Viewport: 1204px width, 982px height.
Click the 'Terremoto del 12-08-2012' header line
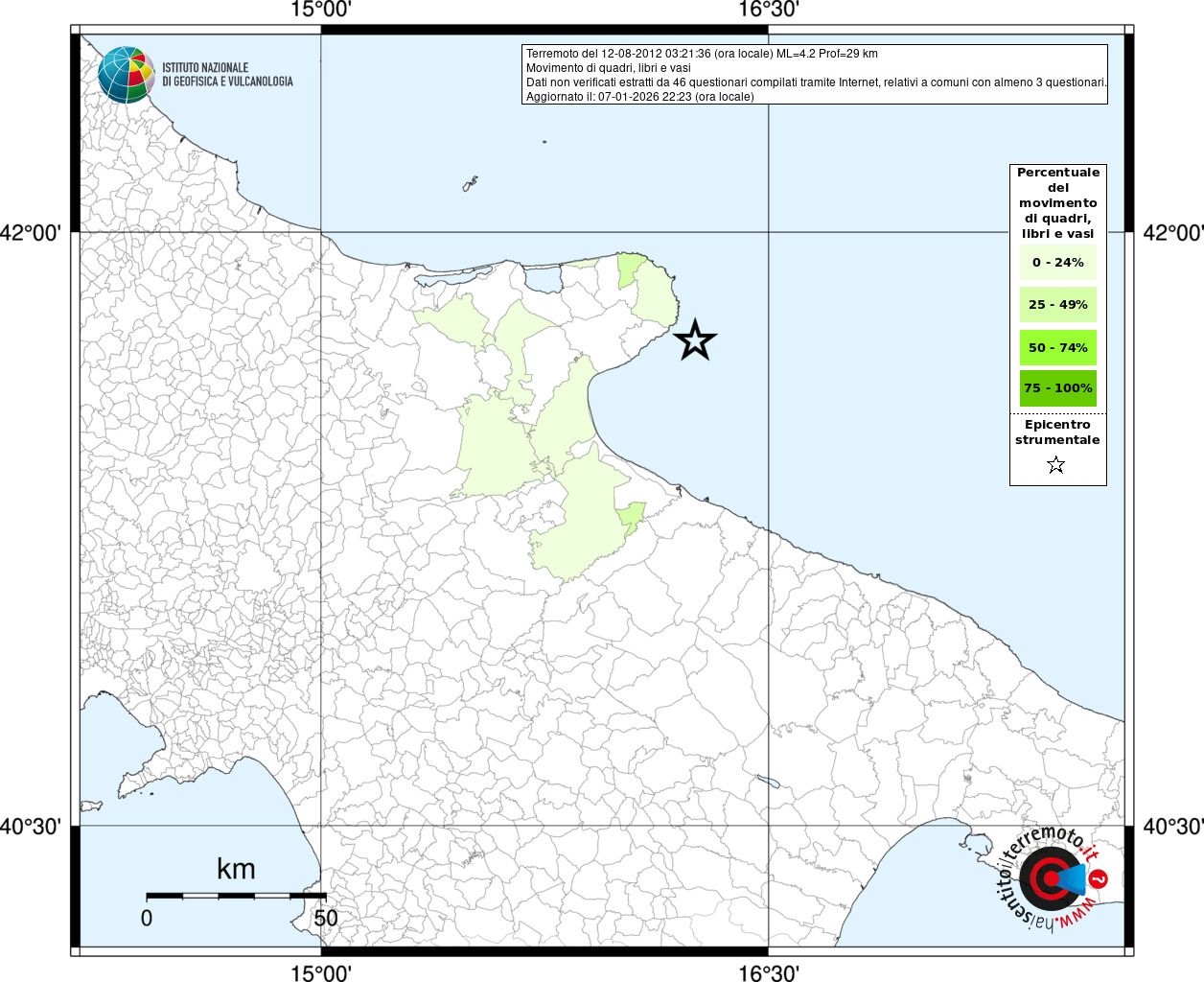pyautogui.click(x=702, y=54)
